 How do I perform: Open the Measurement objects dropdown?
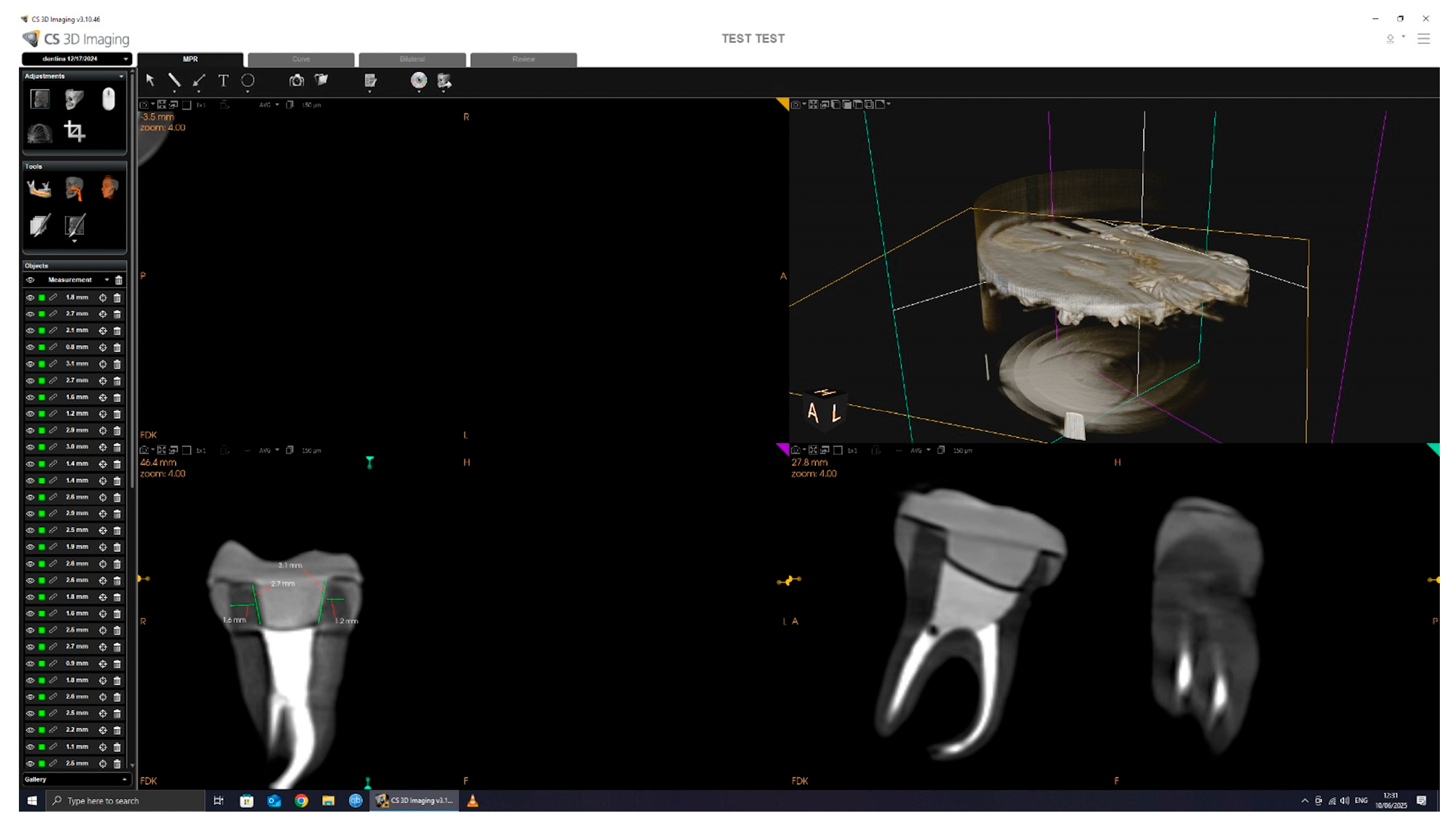click(x=106, y=279)
